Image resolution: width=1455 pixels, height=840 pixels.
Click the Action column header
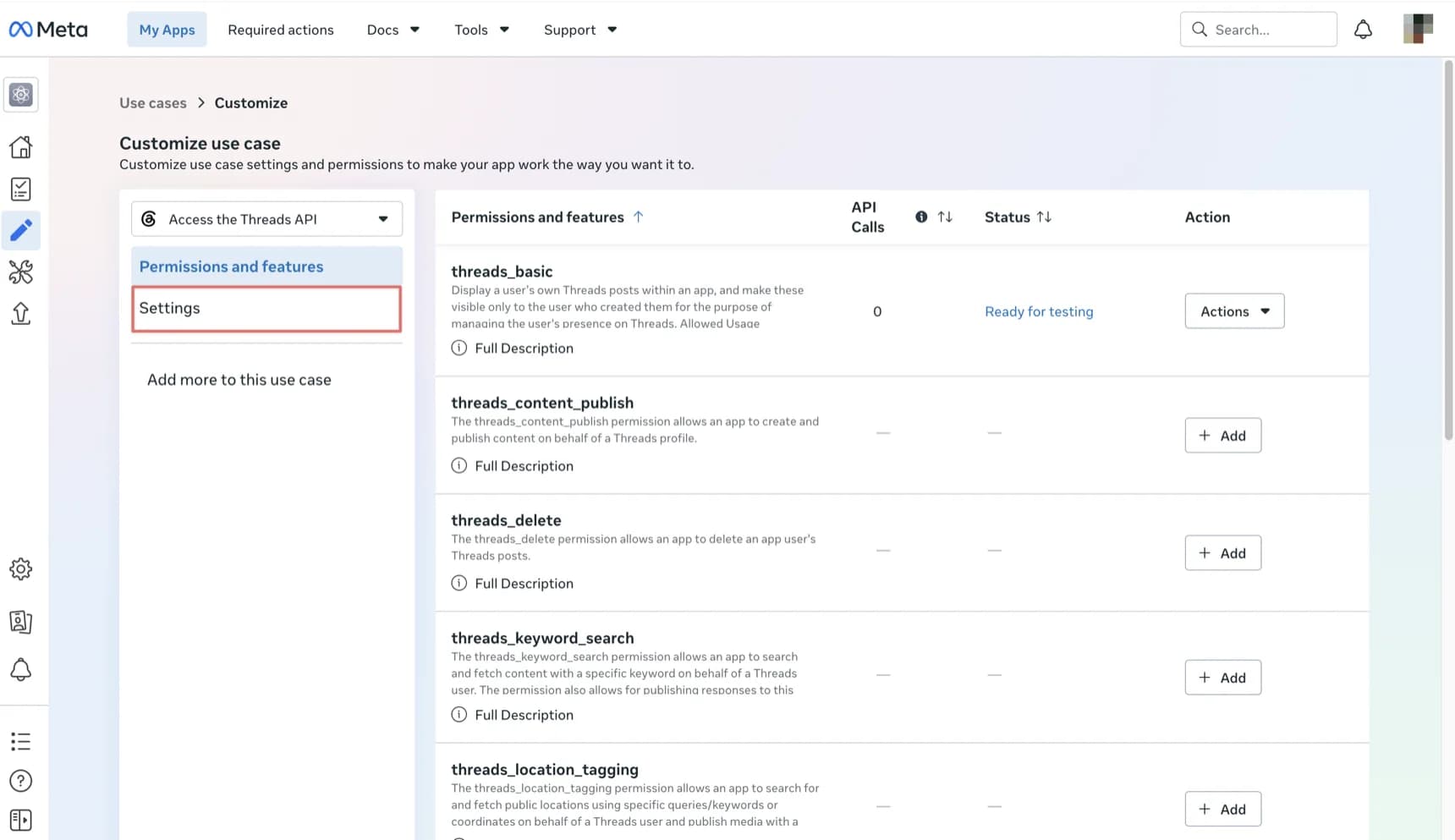(x=1207, y=217)
